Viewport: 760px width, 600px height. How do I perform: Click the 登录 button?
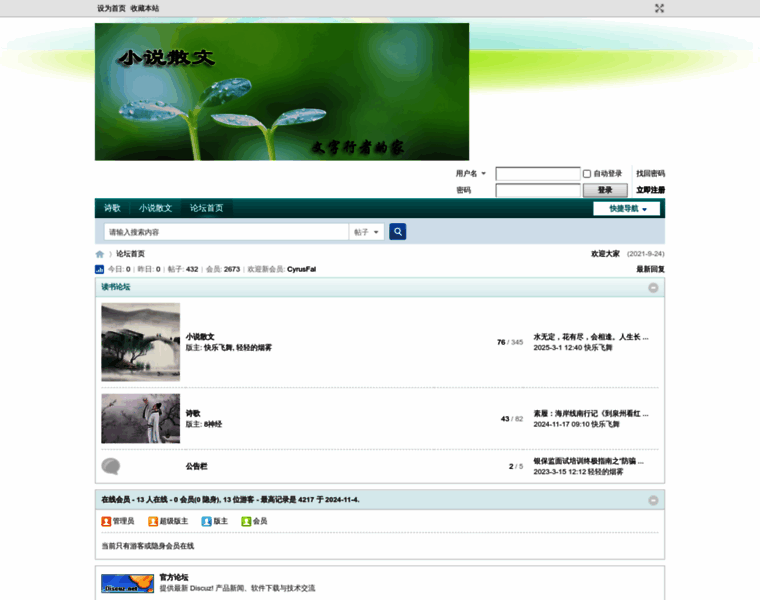coord(605,190)
